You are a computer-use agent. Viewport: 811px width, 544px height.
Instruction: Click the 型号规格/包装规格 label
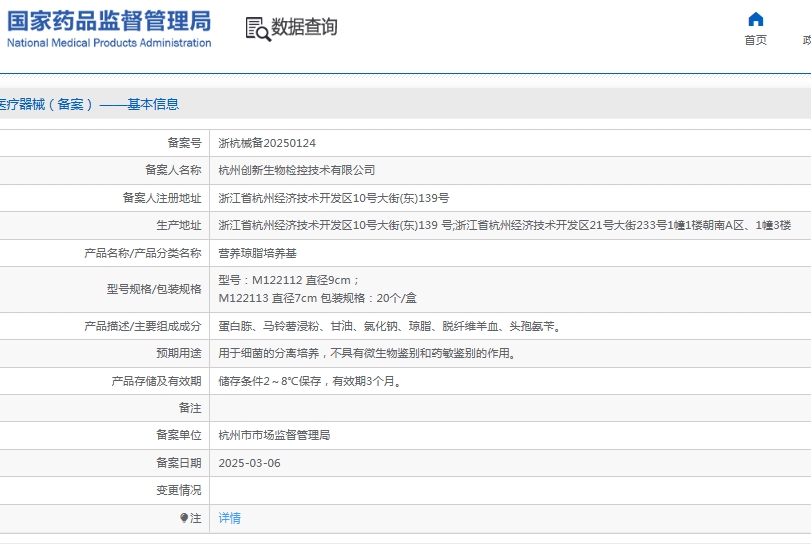(154, 289)
